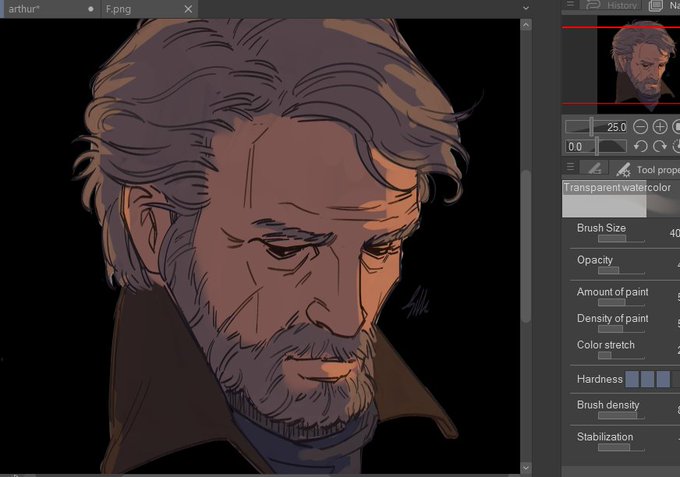Viewport: 680px width, 477px height.
Task: Click the Color stretch slider
Action: coord(621,356)
